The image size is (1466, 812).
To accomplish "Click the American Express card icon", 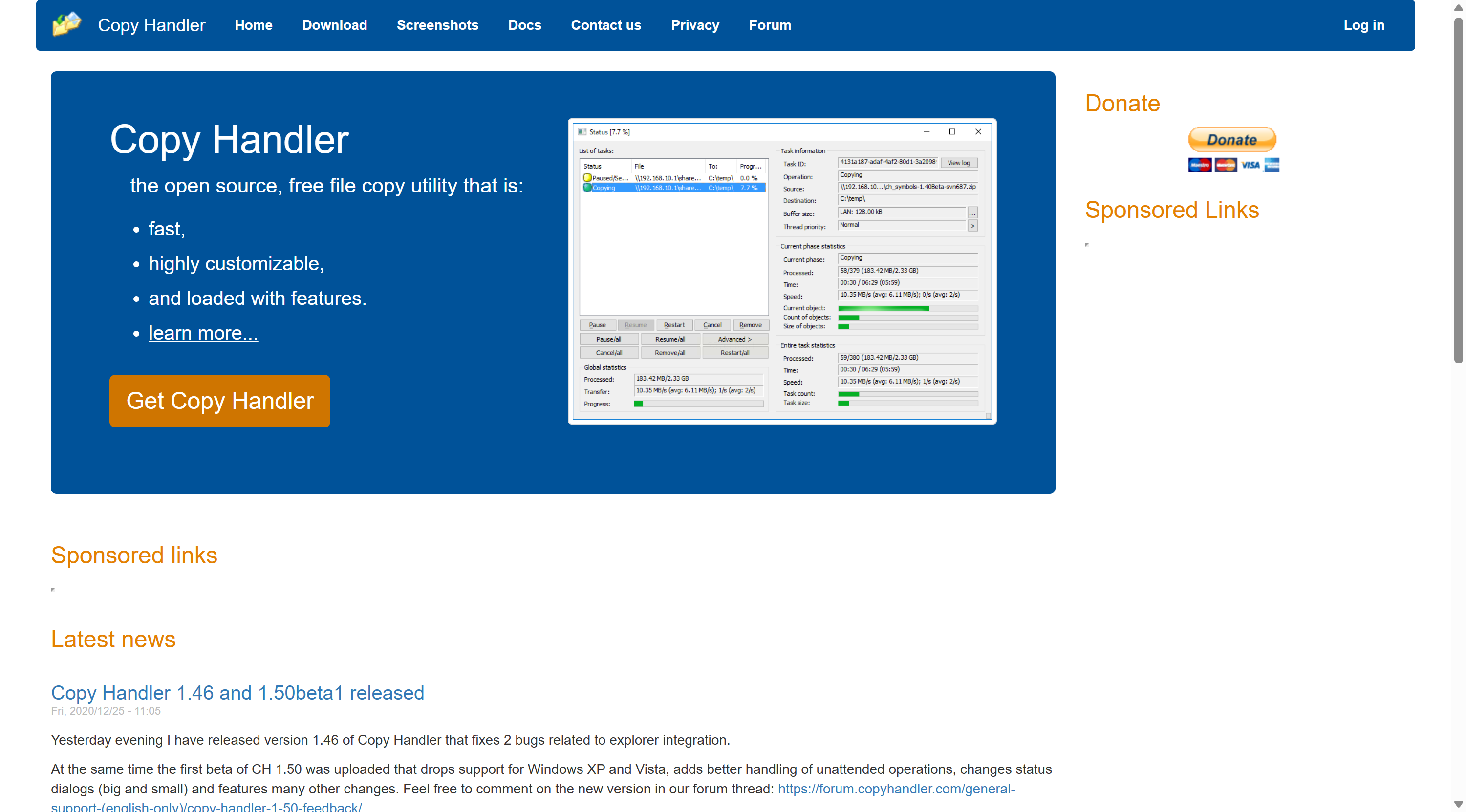I will [x=1272, y=165].
